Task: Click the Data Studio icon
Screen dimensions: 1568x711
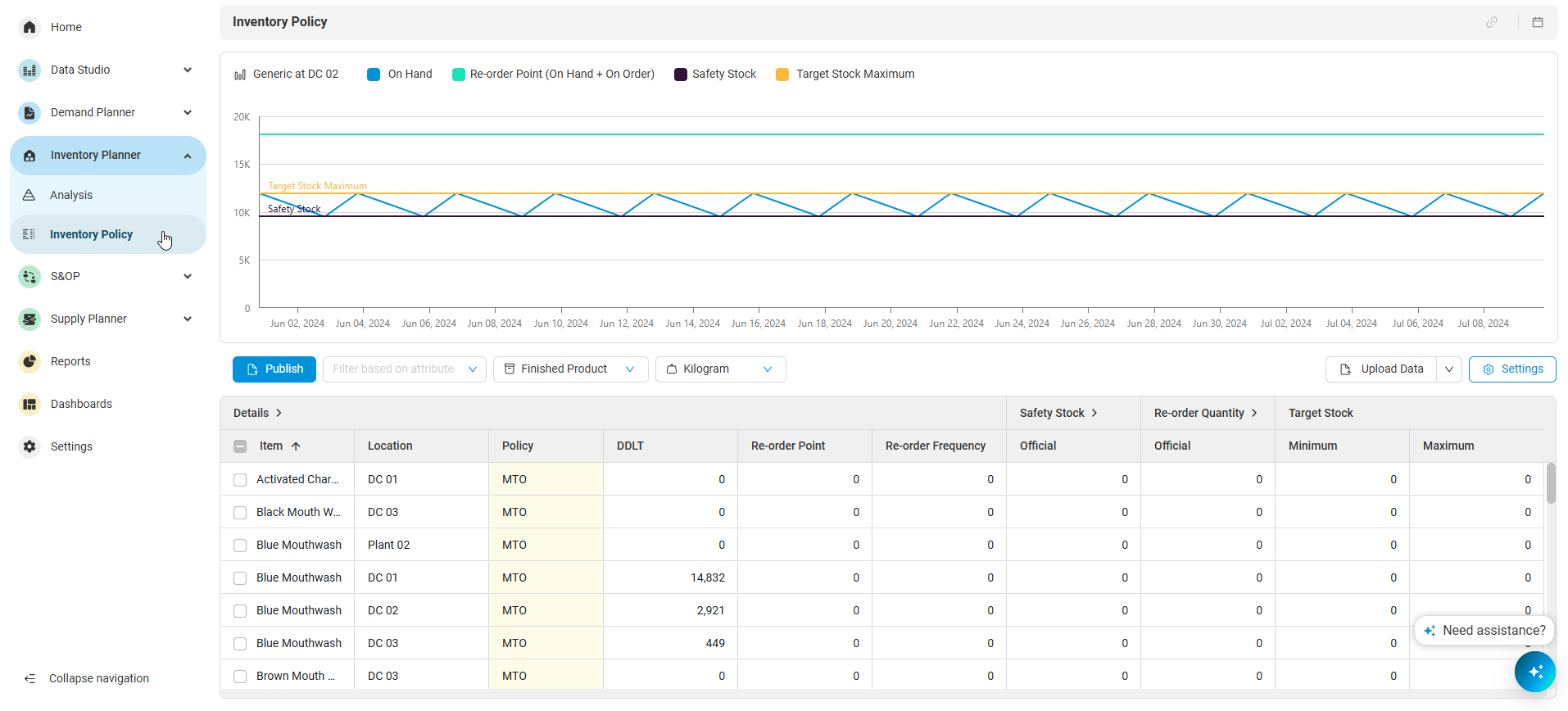Action: pos(29,70)
